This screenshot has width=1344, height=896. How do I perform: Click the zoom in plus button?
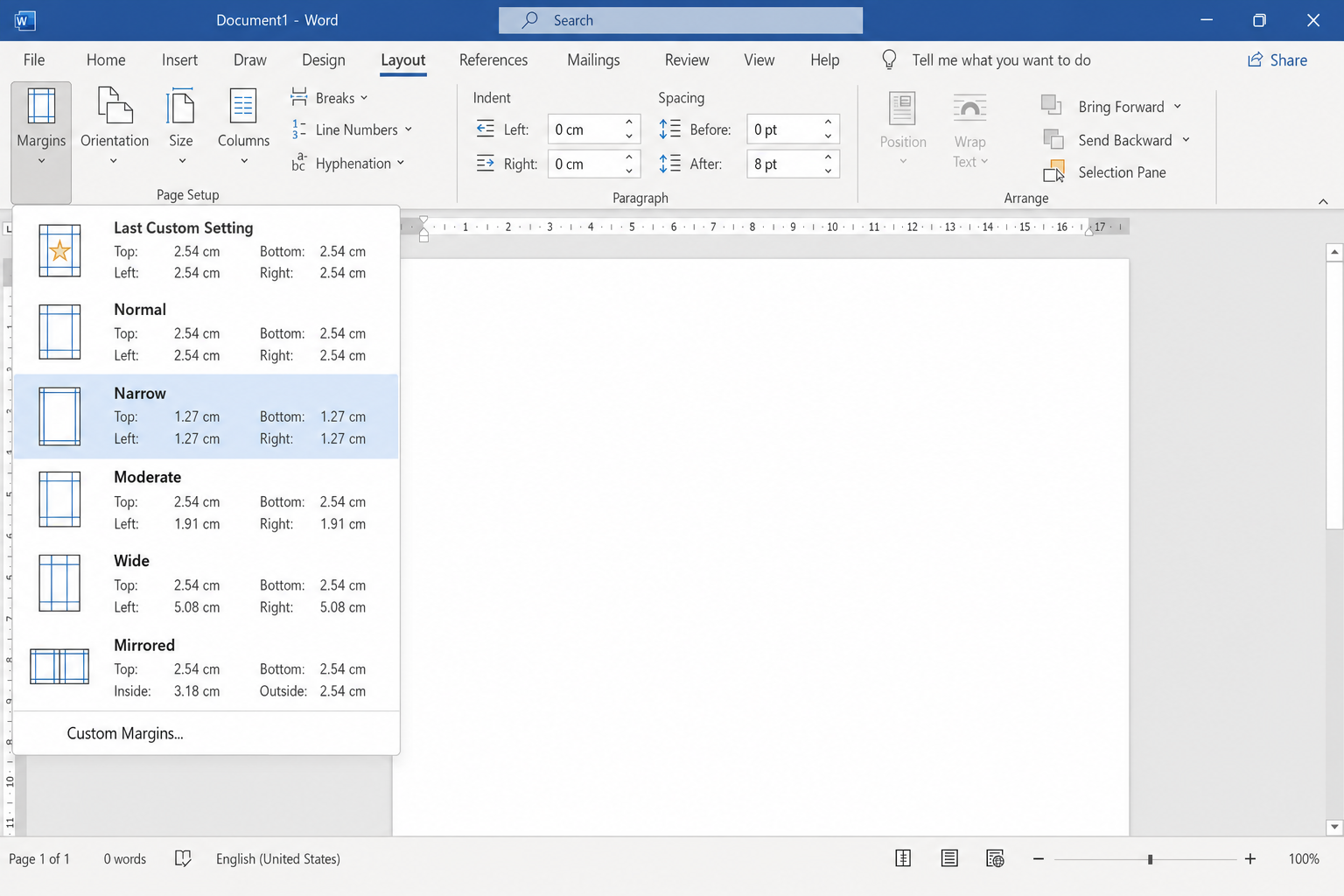pos(1250,859)
